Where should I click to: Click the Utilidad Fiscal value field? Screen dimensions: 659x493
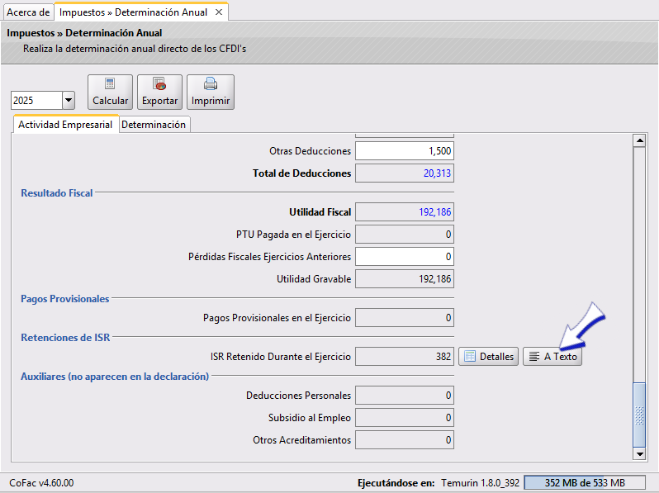tap(404, 212)
